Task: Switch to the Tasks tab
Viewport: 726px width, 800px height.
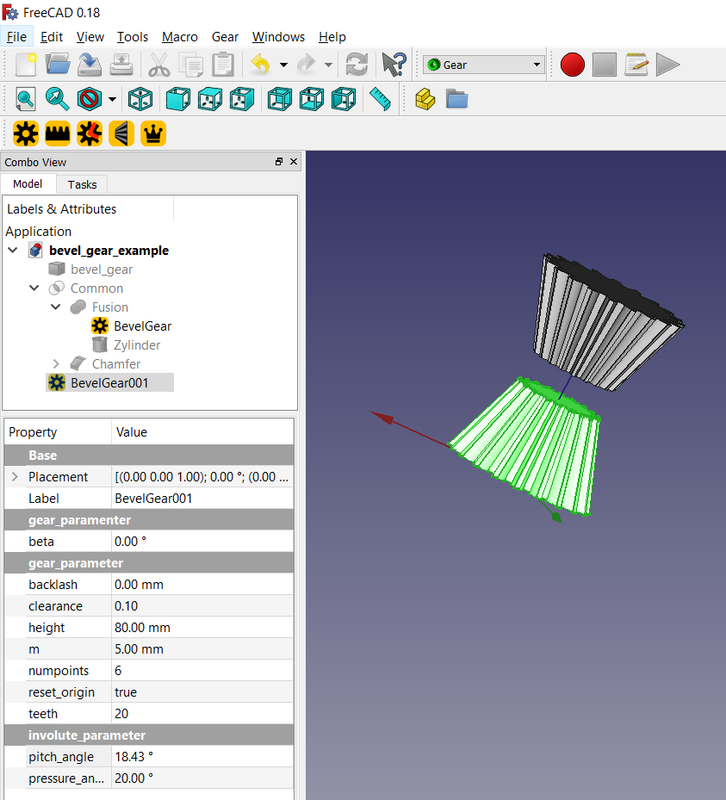Action: pos(82,184)
